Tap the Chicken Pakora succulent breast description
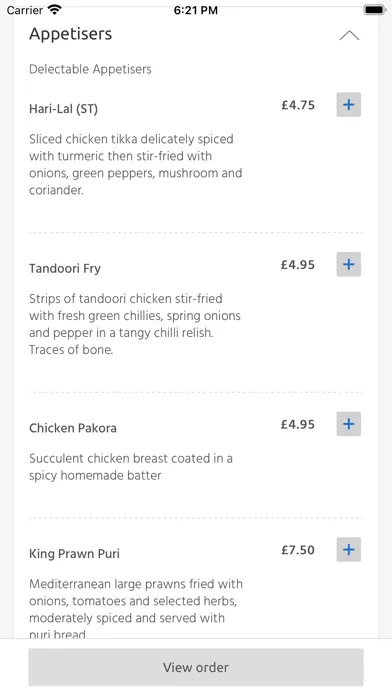Screen dimensions: 392x696 [x=131, y=467]
